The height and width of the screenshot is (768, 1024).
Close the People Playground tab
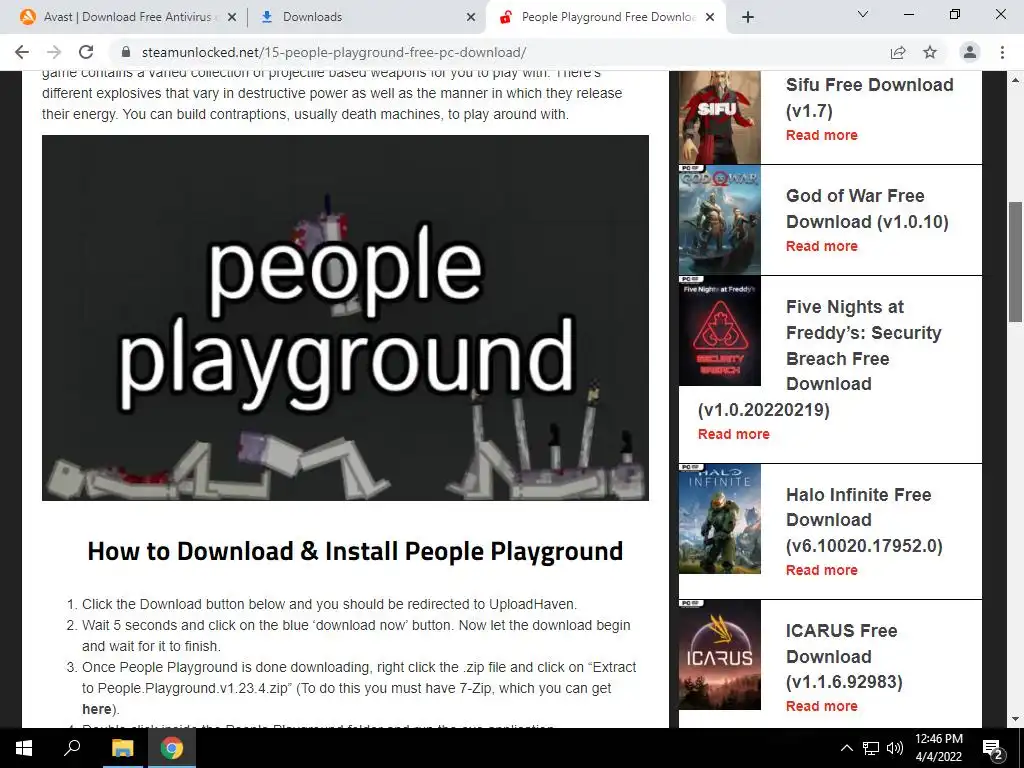point(711,17)
